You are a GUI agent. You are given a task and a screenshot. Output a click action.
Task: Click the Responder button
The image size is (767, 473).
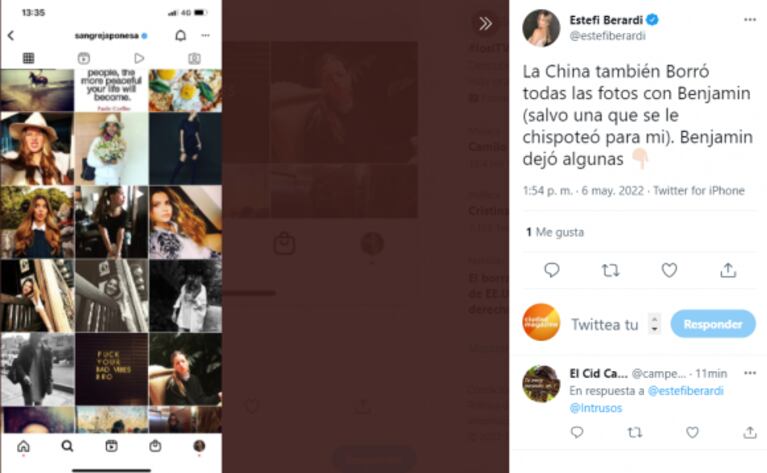(x=713, y=324)
